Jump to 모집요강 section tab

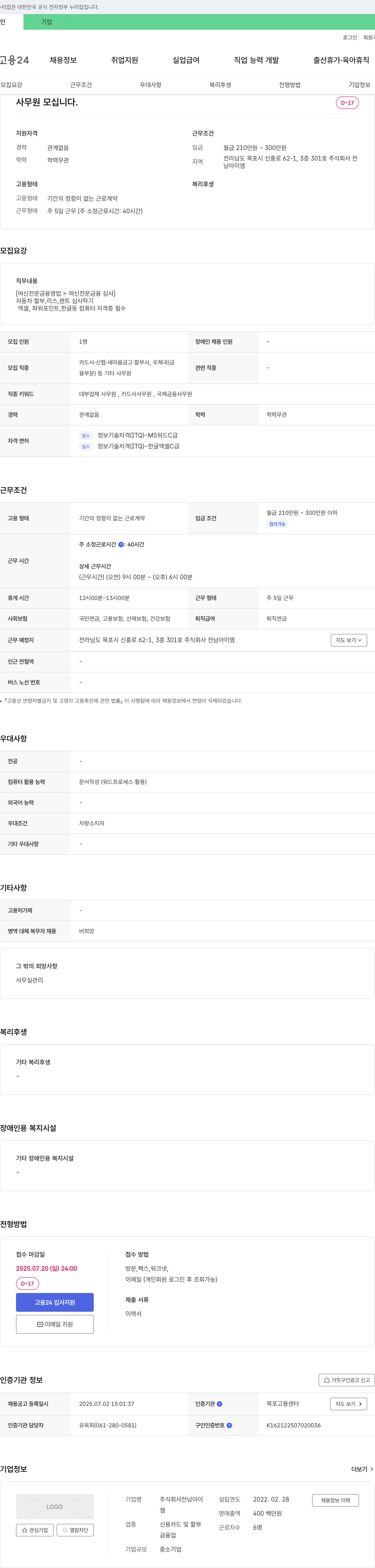click(x=11, y=85)
